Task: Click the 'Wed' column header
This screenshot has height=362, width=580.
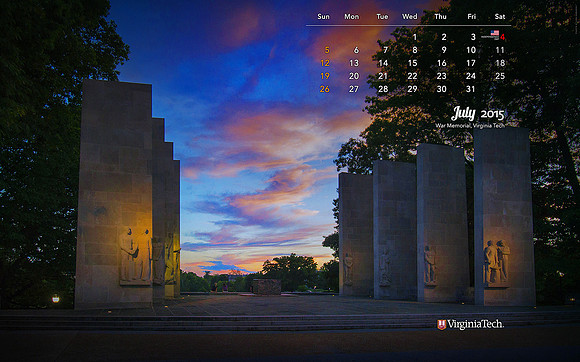Action: (410, 17)
